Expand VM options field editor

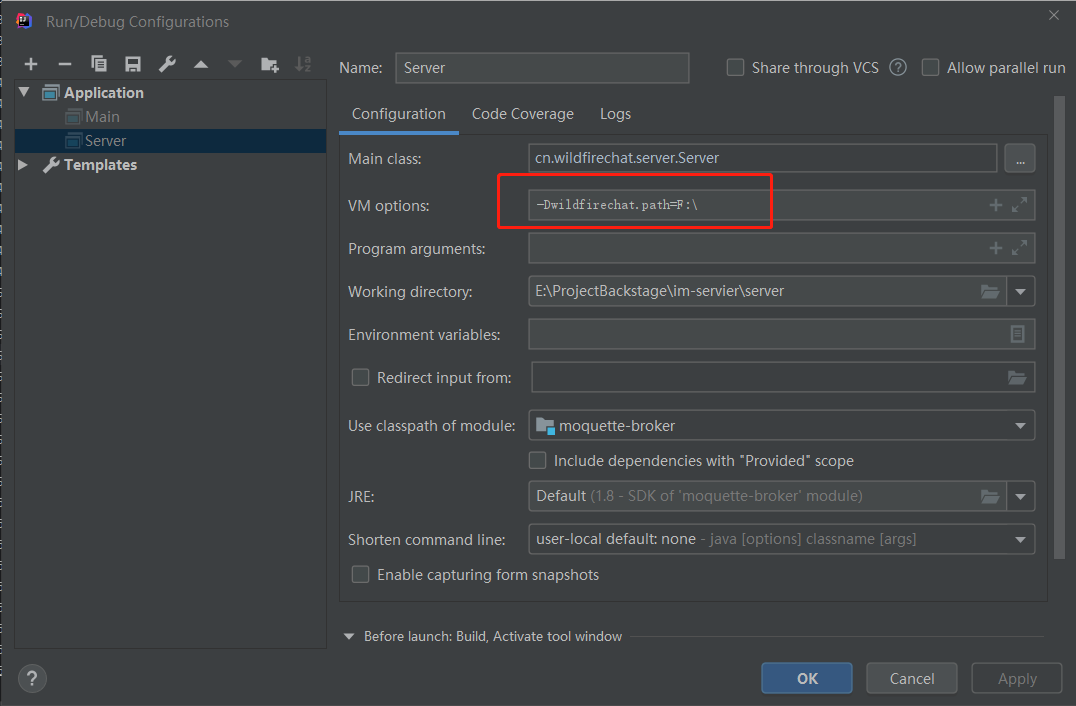point(1019,205)
